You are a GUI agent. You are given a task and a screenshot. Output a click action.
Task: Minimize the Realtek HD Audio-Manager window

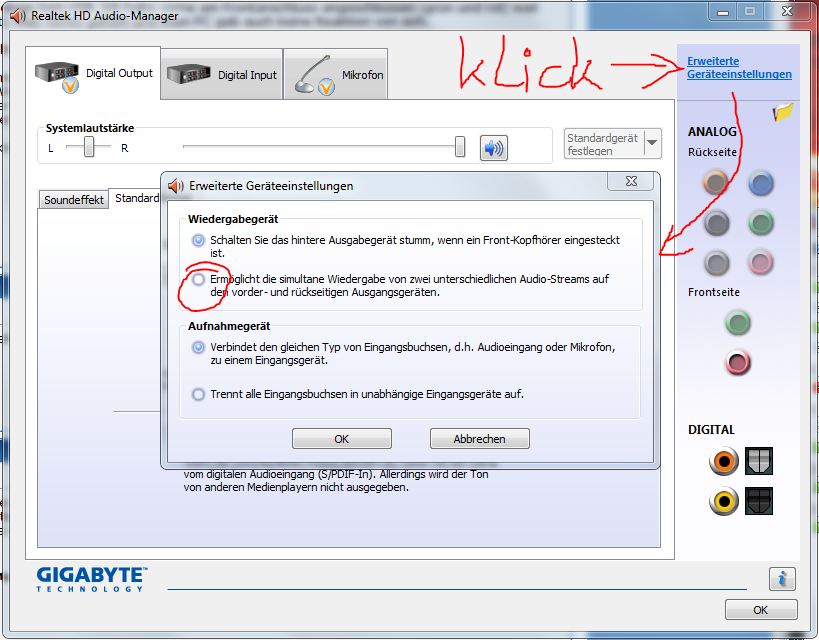(x=723, y=12)
